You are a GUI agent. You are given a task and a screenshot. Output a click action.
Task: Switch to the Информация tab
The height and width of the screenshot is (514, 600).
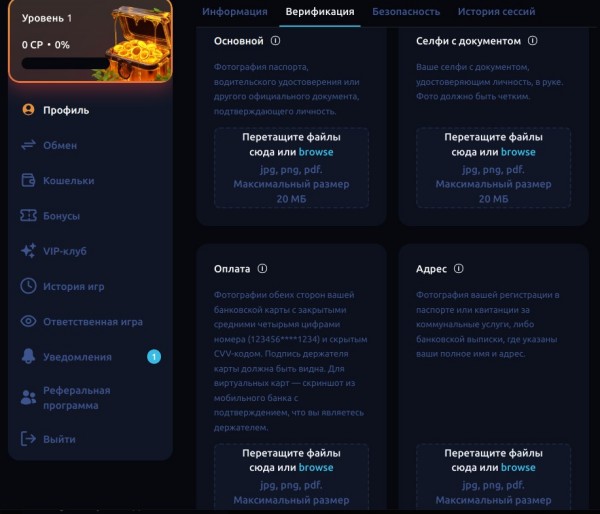point(235,12)
